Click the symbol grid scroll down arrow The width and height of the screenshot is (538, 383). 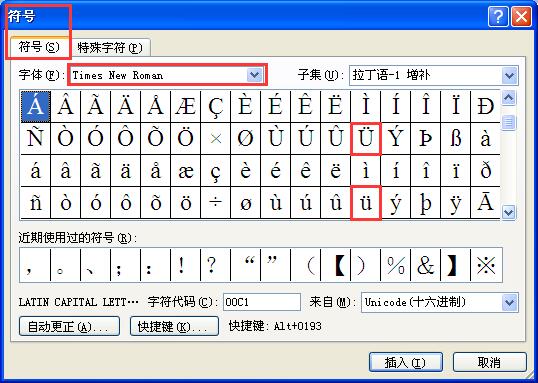click(508, 212)
